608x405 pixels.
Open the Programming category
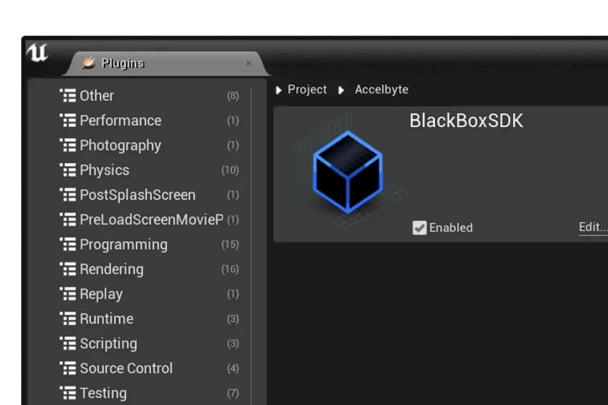point(149,244)
